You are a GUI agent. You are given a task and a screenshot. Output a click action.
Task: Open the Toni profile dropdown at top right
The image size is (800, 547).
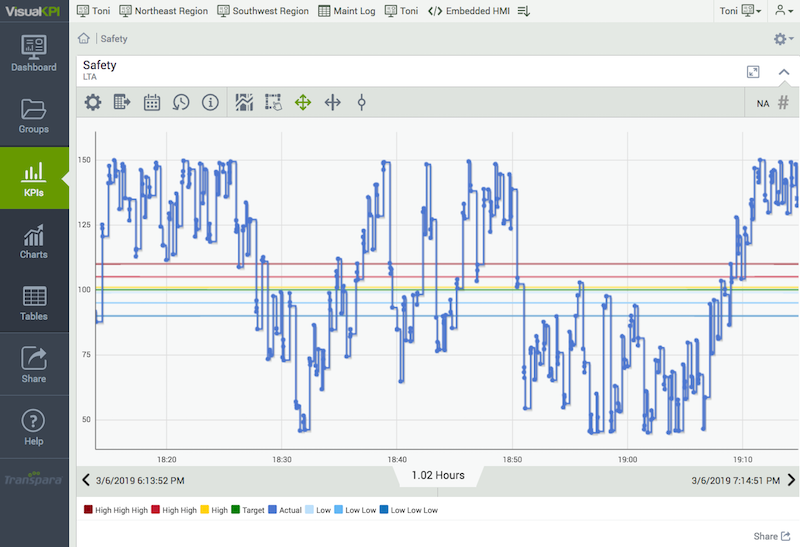740,10
